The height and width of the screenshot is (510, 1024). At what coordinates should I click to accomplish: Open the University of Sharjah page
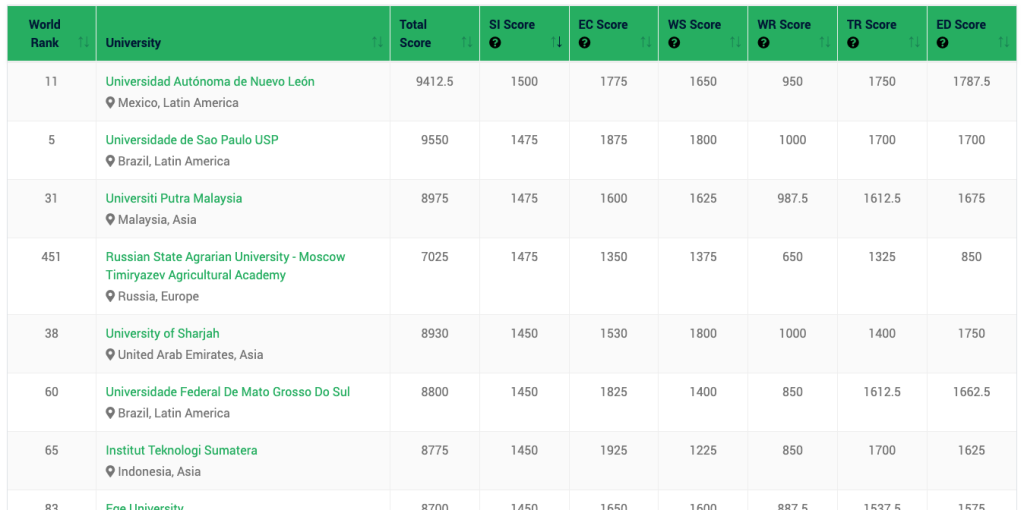click(162, 334)
